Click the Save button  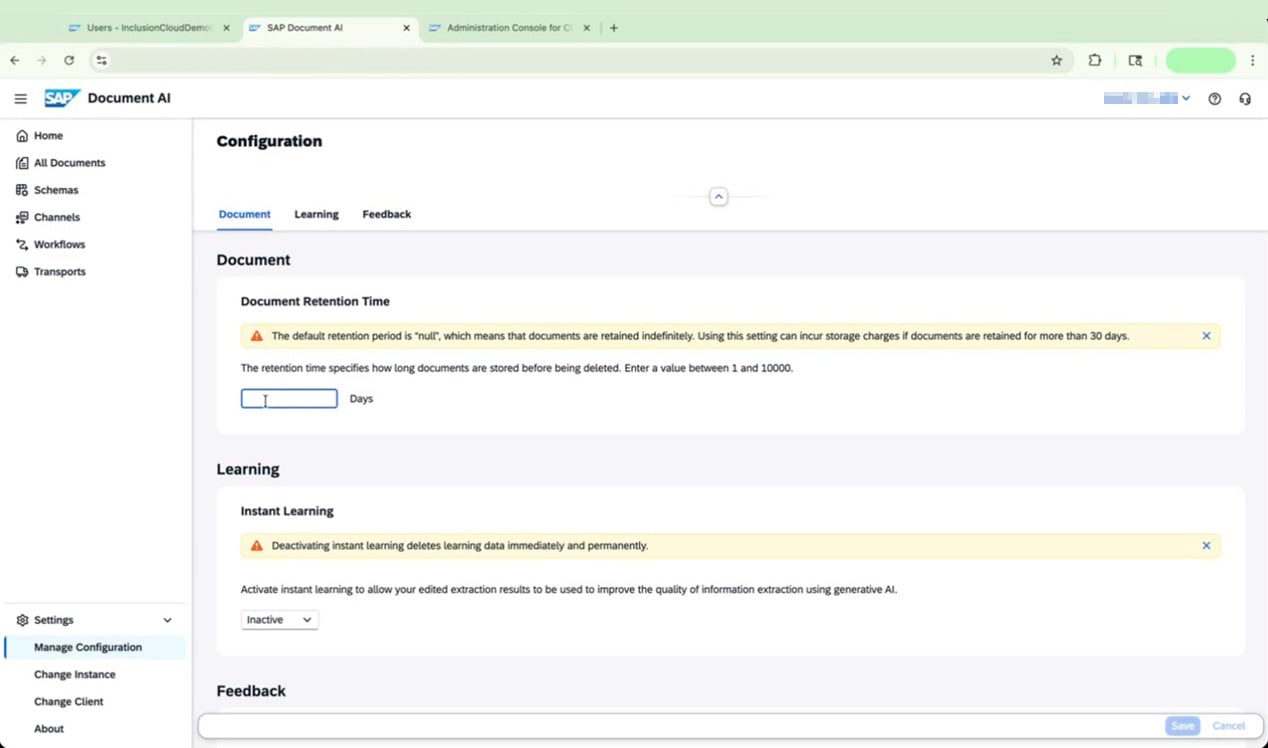click(x=1182, y=726)
